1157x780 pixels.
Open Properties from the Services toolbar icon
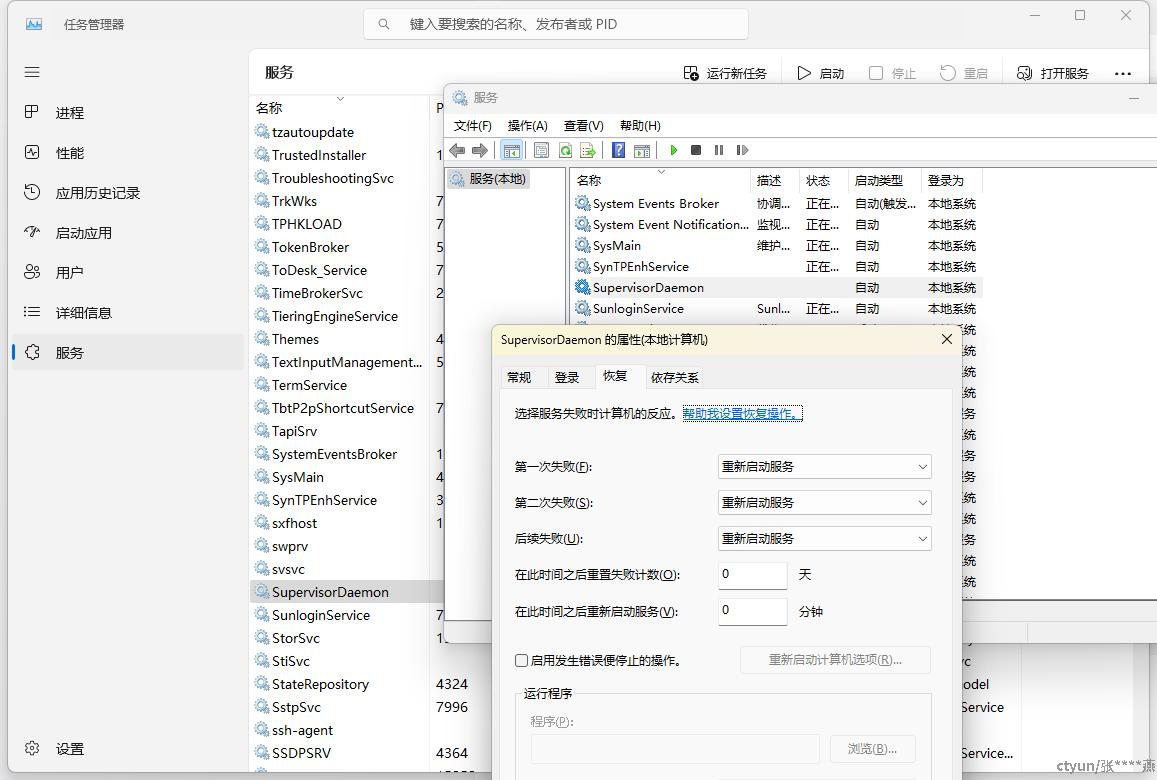pos(541,151)
